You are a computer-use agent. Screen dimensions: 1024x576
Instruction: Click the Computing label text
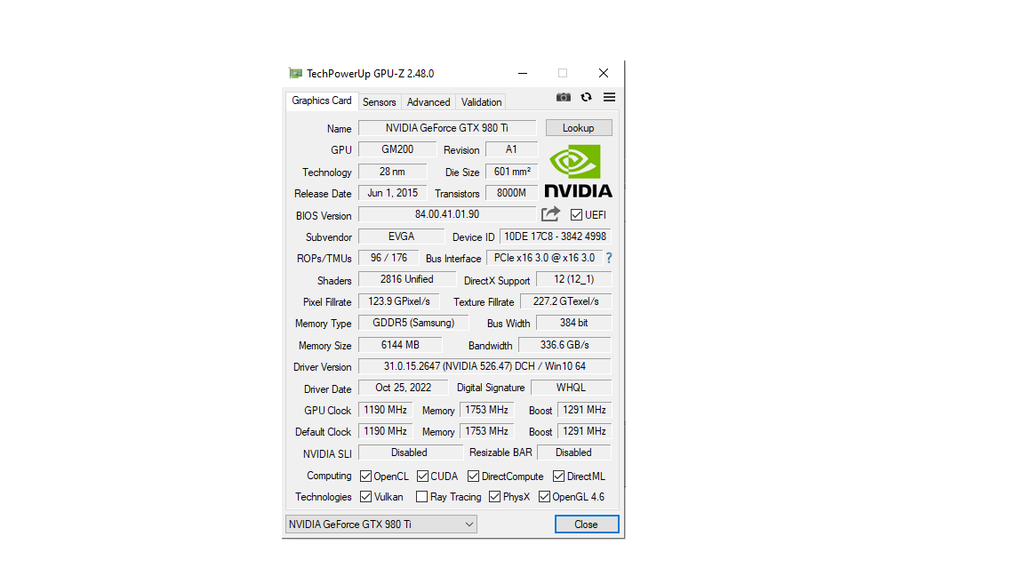pyautogui.click(x=329, y=476)
